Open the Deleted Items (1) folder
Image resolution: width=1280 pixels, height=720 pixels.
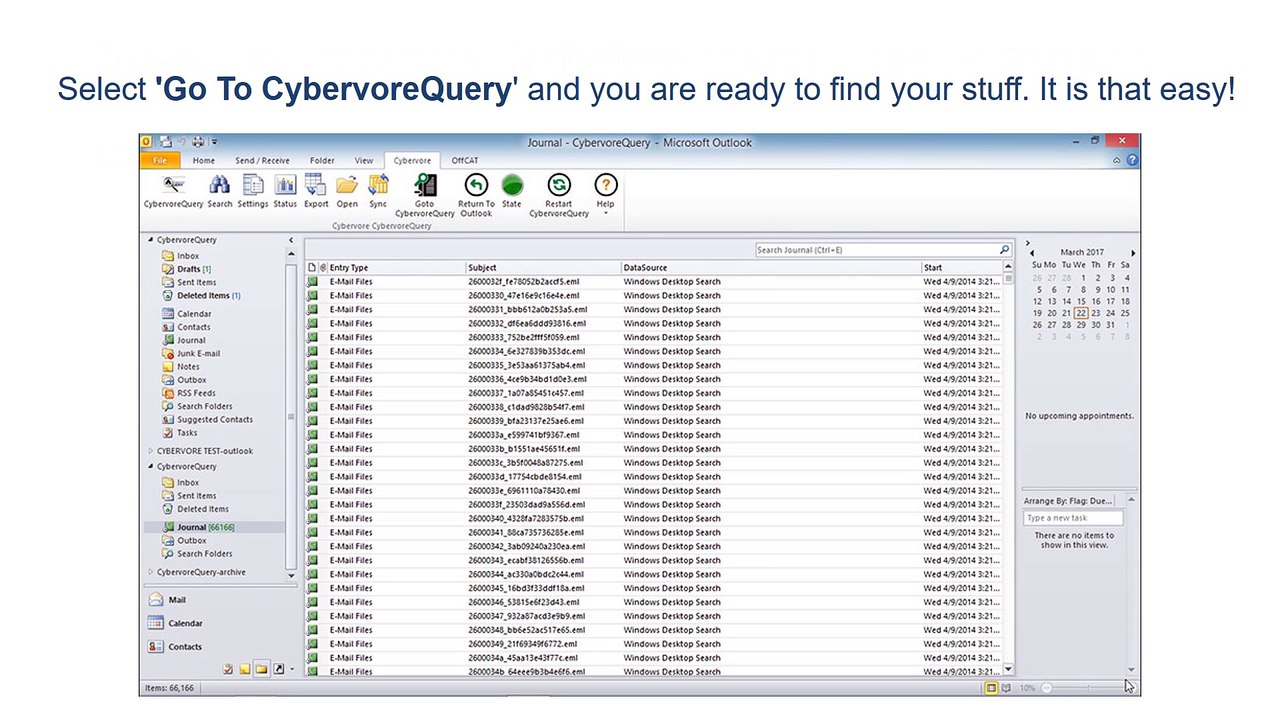pyautogui.click(x=201, y=296)
